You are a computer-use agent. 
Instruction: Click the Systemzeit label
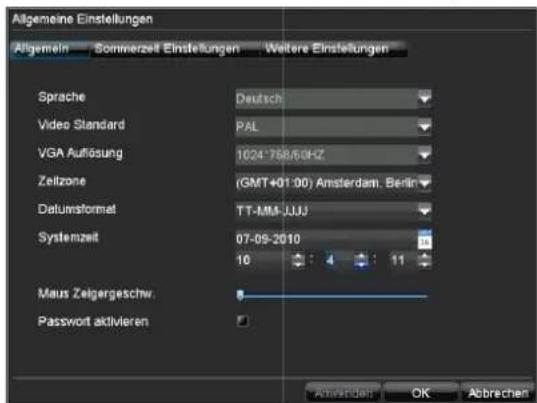point(68,237)
